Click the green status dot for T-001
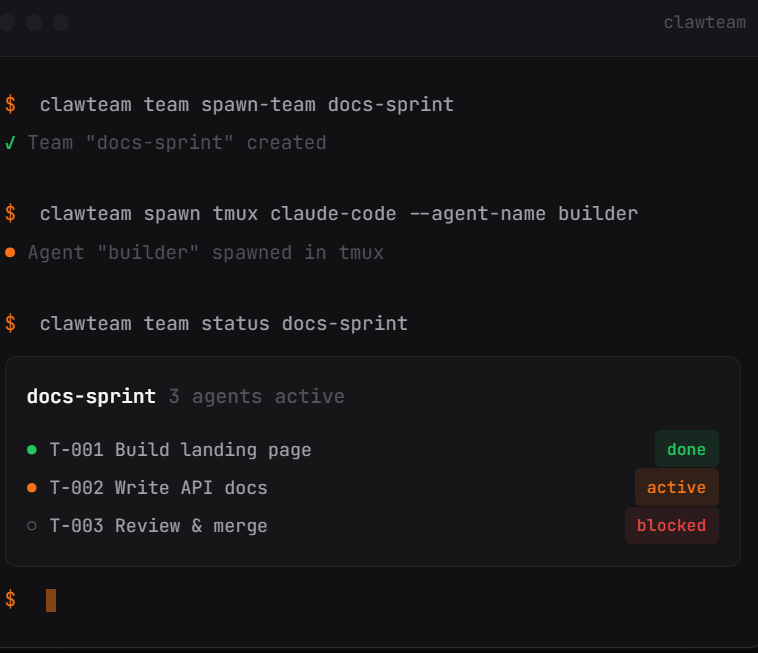The width and height of the screenshot is (758, 653). pyautogui.click(x=32, y=450)
